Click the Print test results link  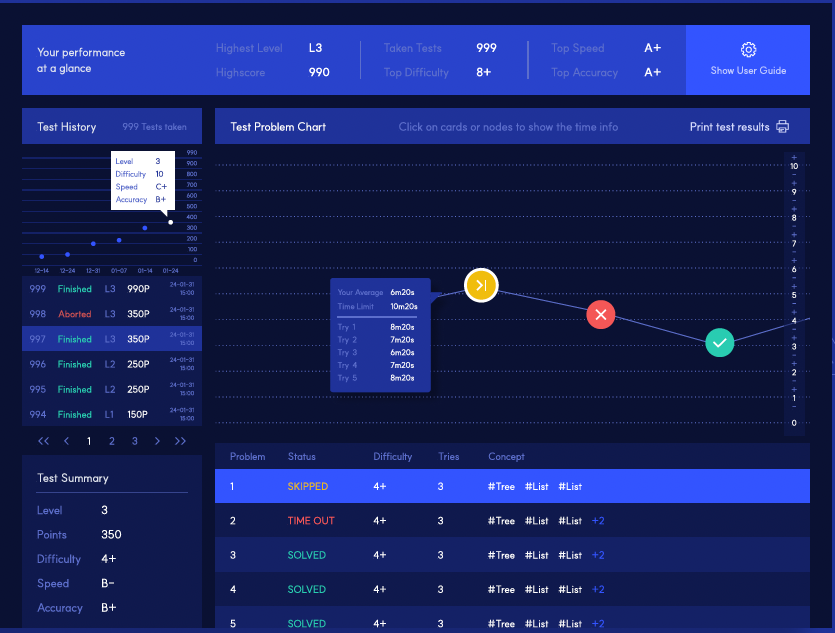click(x=730, y=127)
